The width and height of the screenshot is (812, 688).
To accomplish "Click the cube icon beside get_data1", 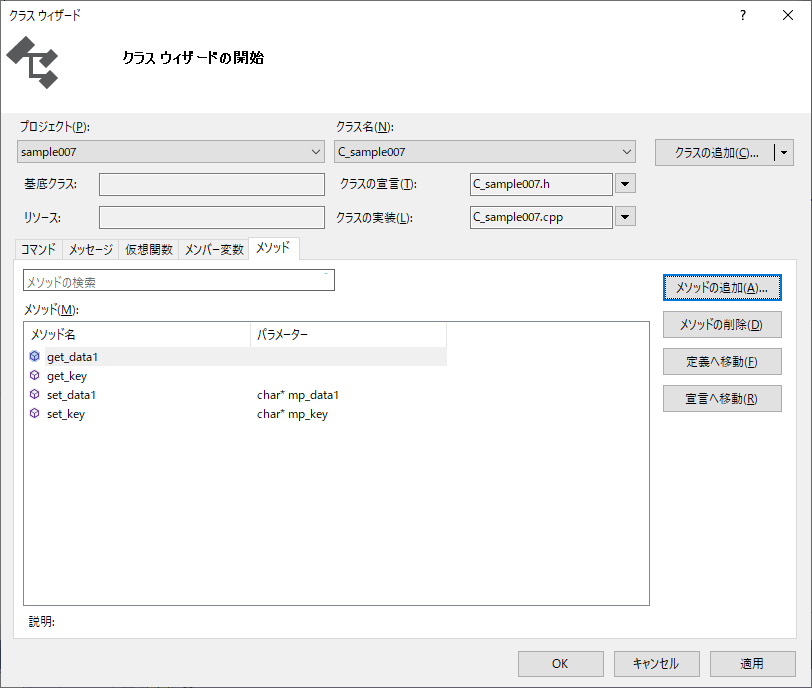I will (34, 357).
